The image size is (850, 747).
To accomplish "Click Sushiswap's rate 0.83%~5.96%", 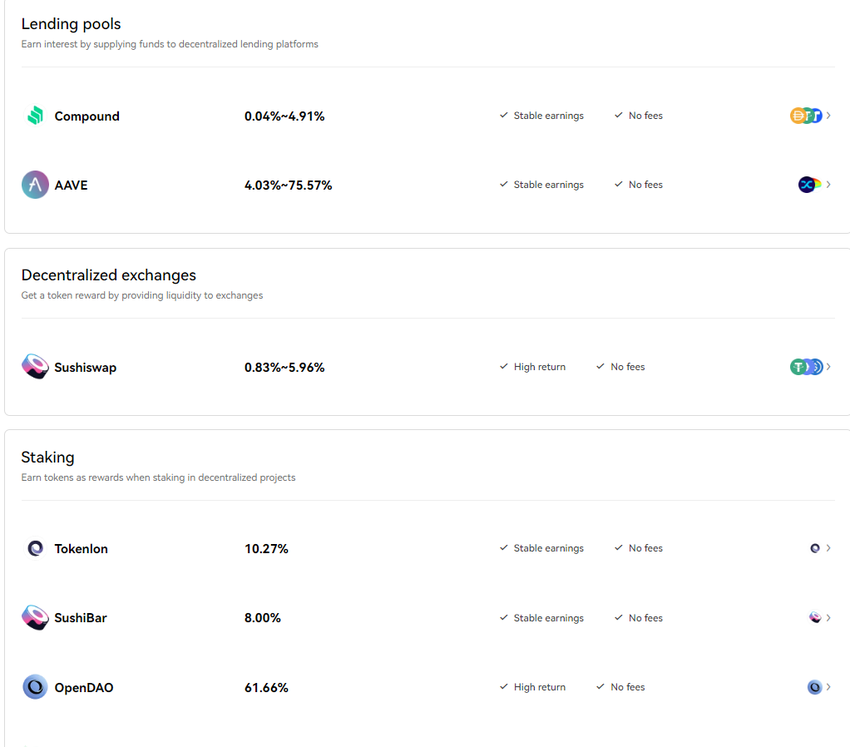I will click(284, 367).
